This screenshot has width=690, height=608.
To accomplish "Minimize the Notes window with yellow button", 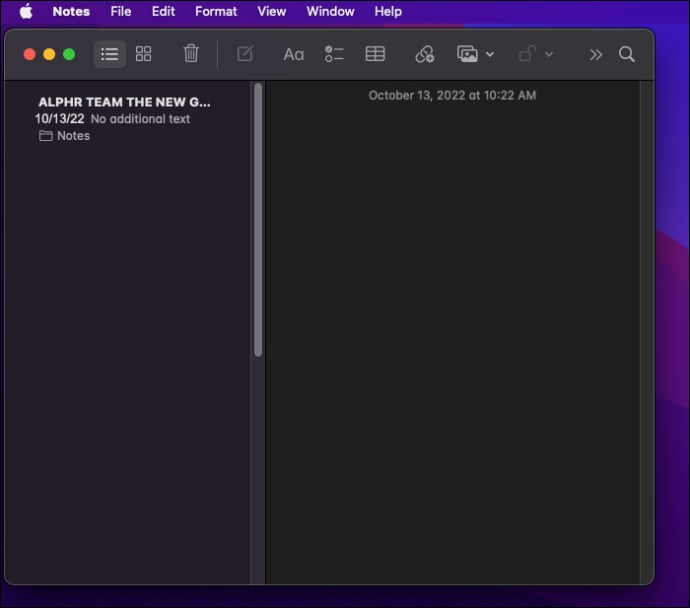I will coord(49,54).
